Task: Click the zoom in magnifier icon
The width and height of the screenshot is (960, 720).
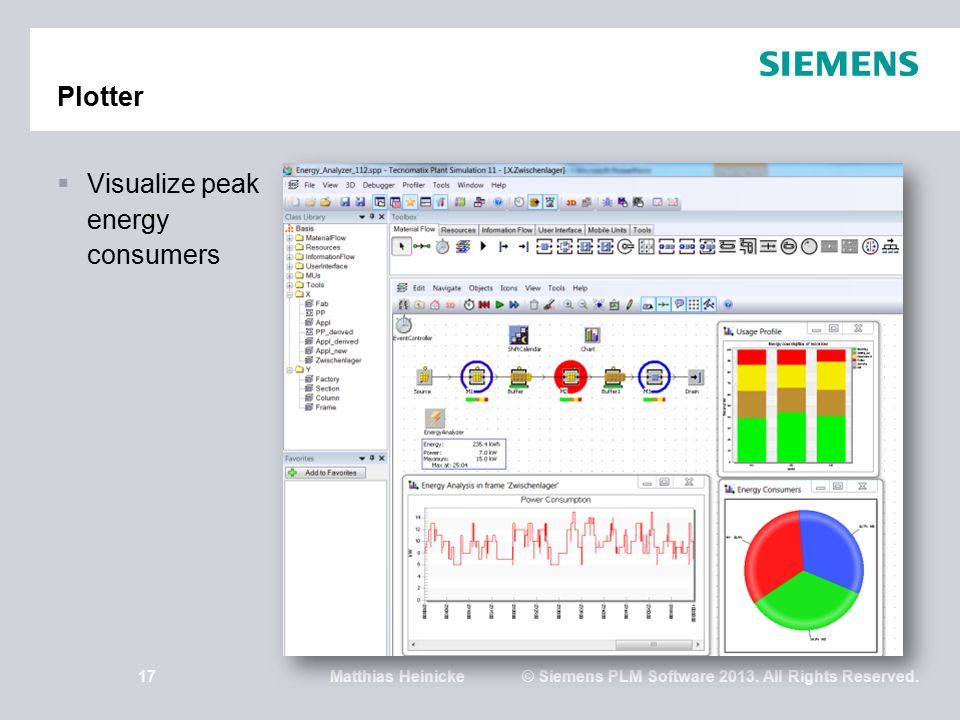Action: pos(569,304)
